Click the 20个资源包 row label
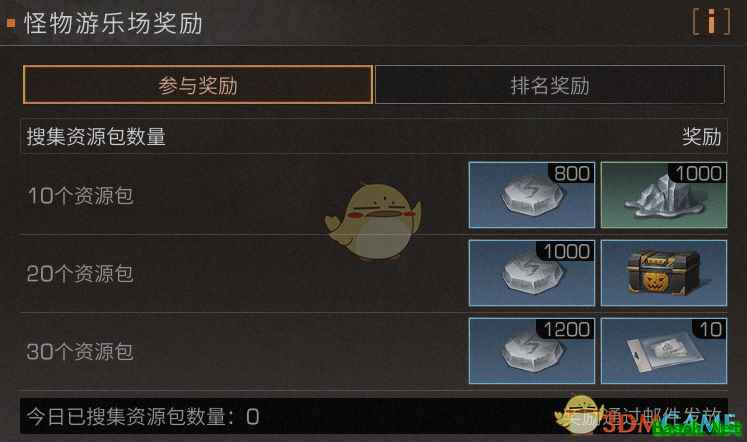The image size is (747, 442). pos(80,274)
